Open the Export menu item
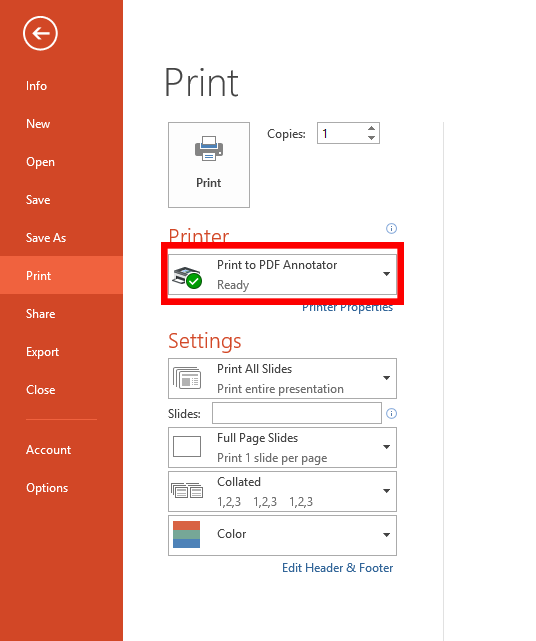The width and height of the screenshot is (536, 641). [x=43, y=352]
